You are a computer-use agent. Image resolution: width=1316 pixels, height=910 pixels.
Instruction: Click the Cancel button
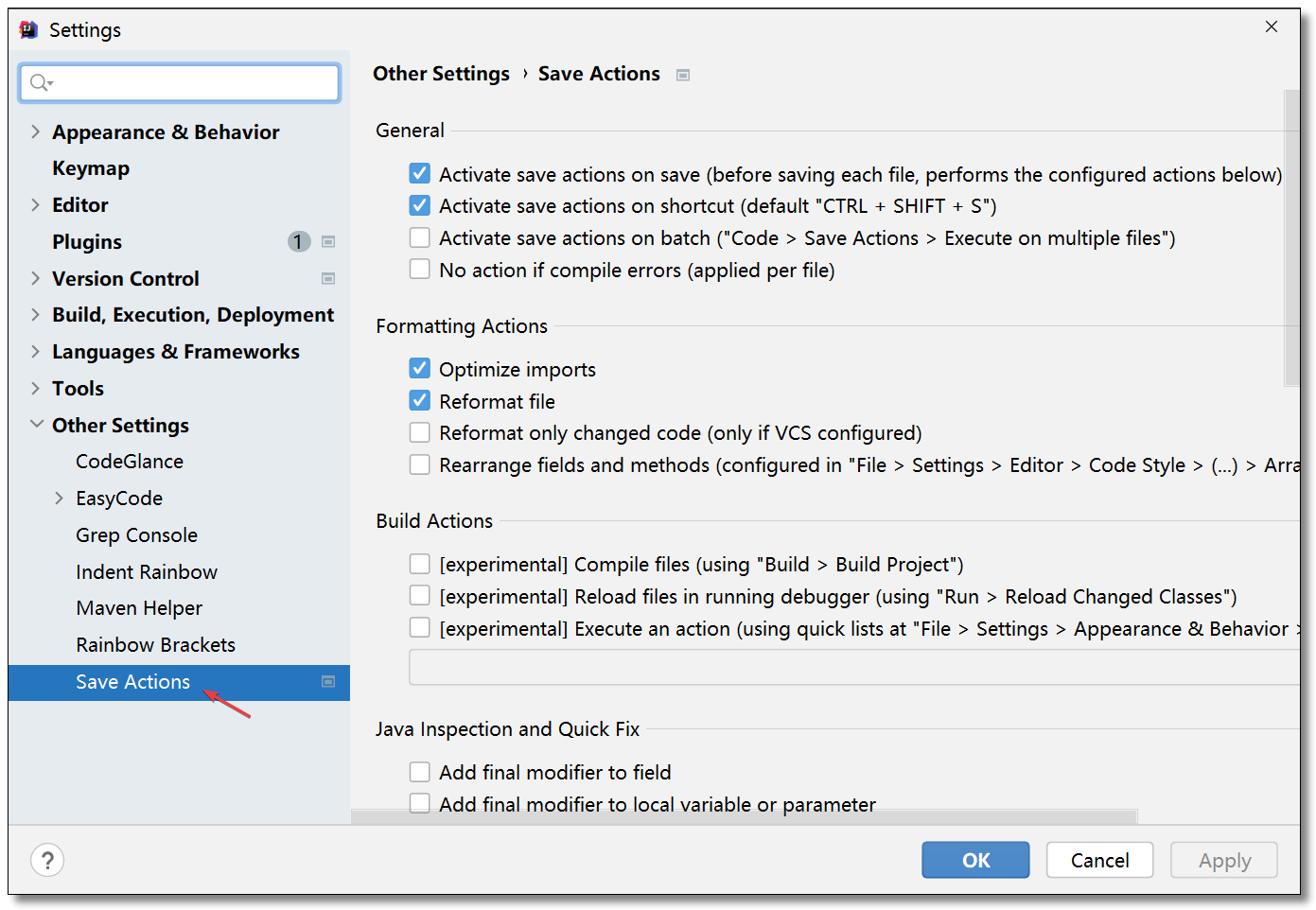(1099, 860)
